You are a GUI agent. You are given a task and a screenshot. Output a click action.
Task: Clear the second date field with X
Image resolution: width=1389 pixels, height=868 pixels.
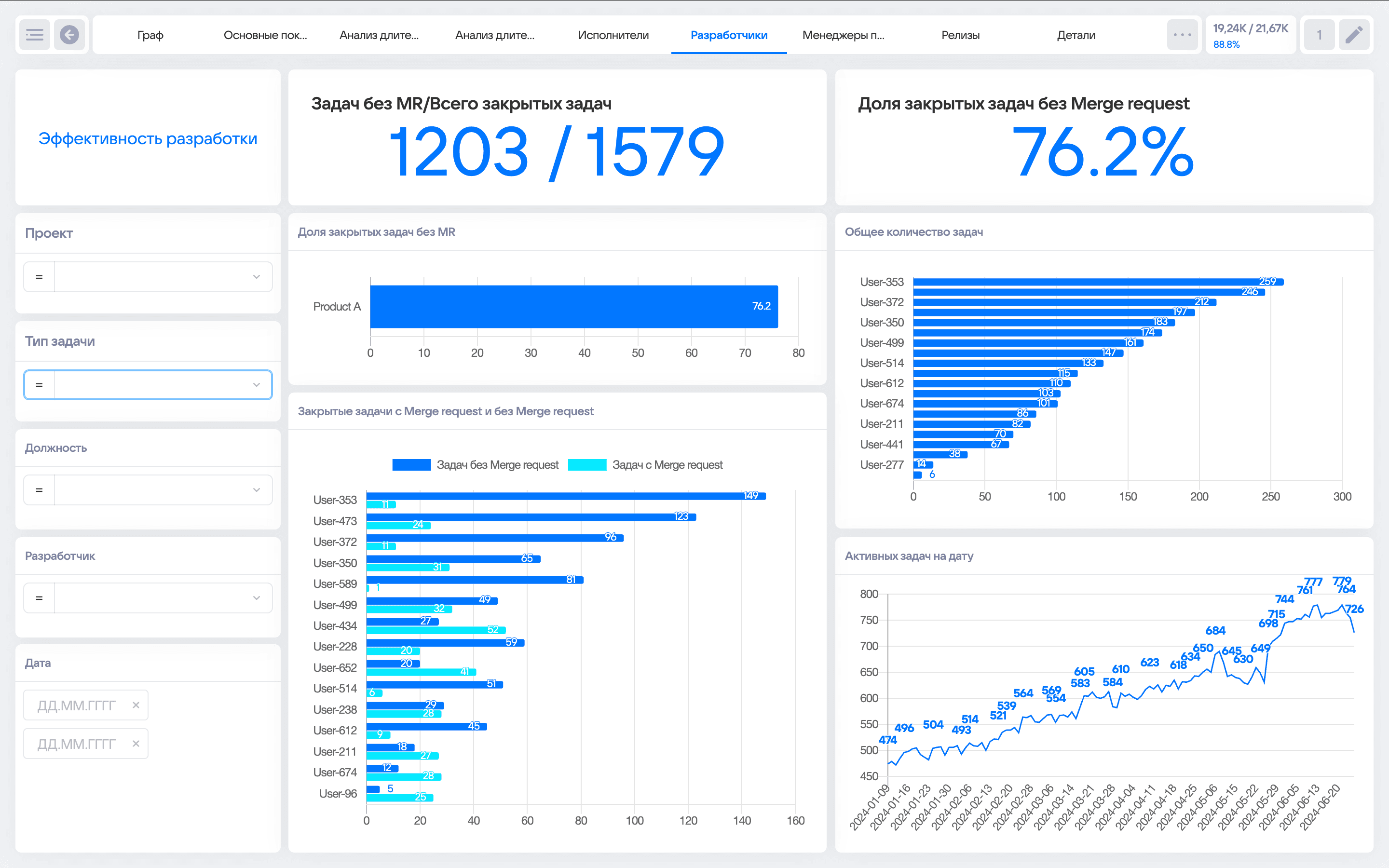(136, 744)
